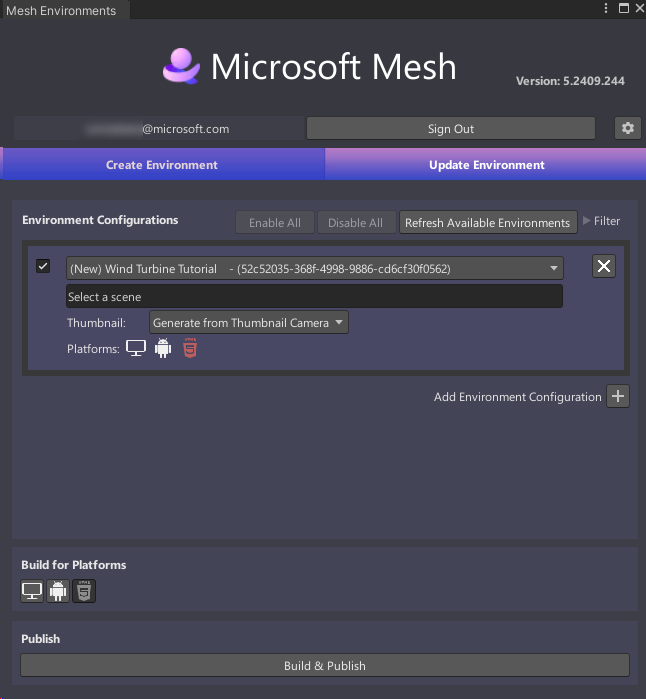The image size is (646, 699).
Task: Click the @microsoft.com account text
Action: click(185, 129)
